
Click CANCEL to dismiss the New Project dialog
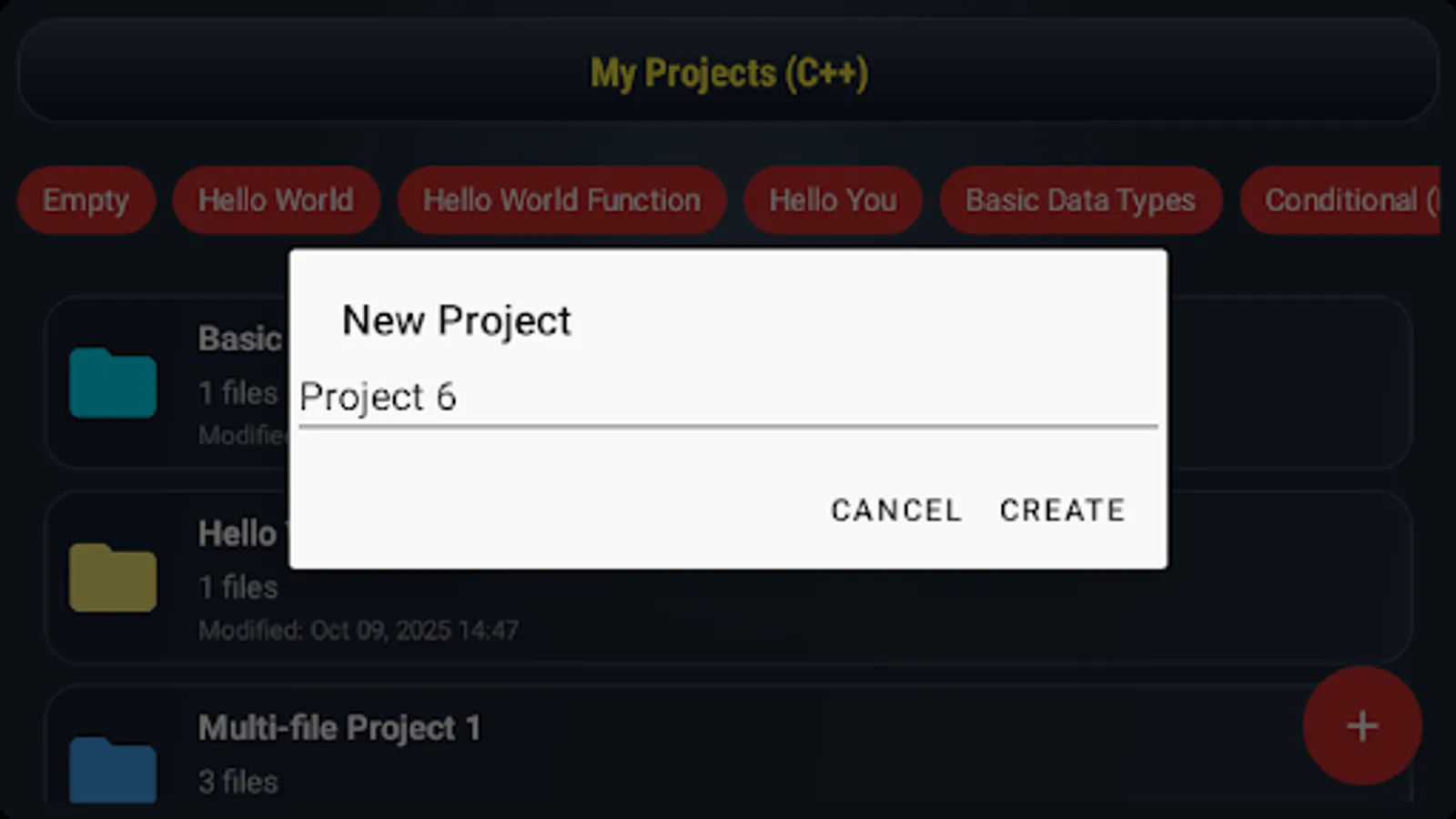click(895, 511)
